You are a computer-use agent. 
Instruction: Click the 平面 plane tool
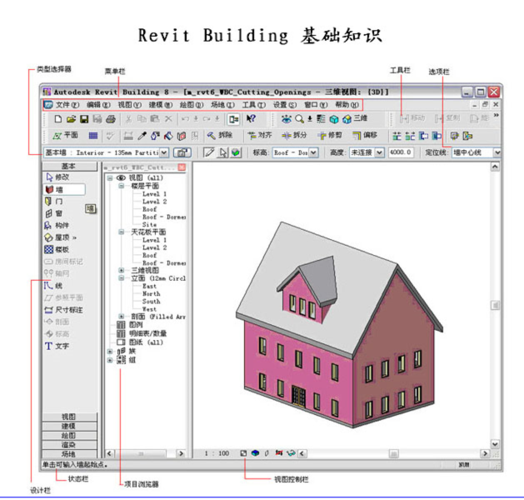pos(65,135)
